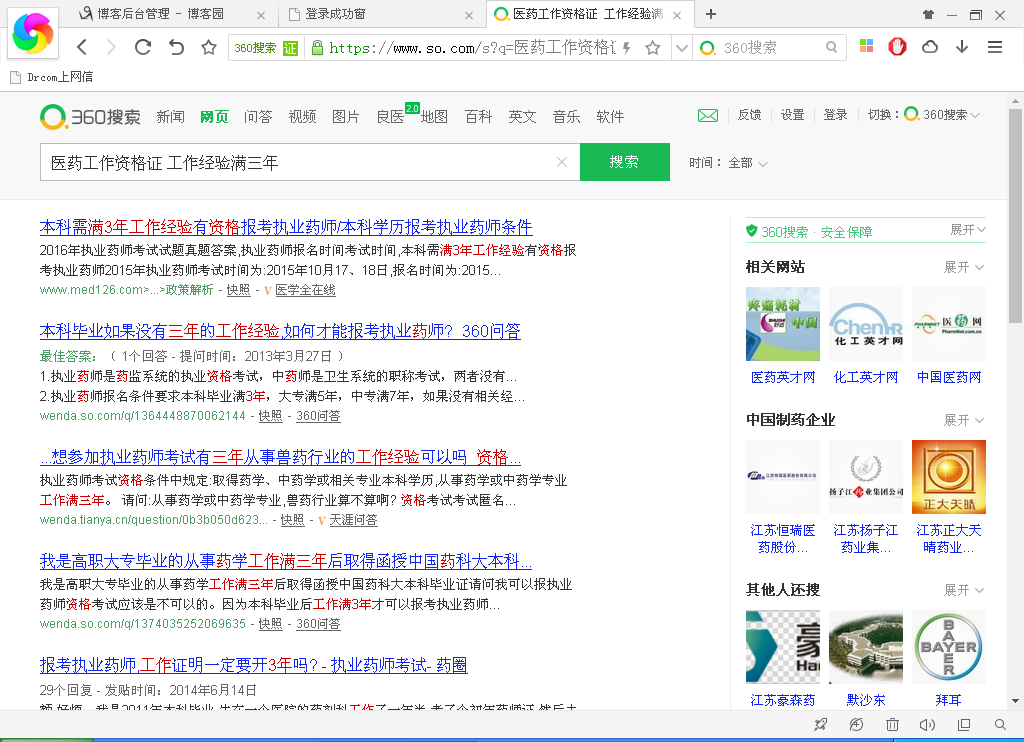The width and height of the screenshot is (1024, 742).
Task: Select the 软件 search category
Action: [x=610, y=117]
